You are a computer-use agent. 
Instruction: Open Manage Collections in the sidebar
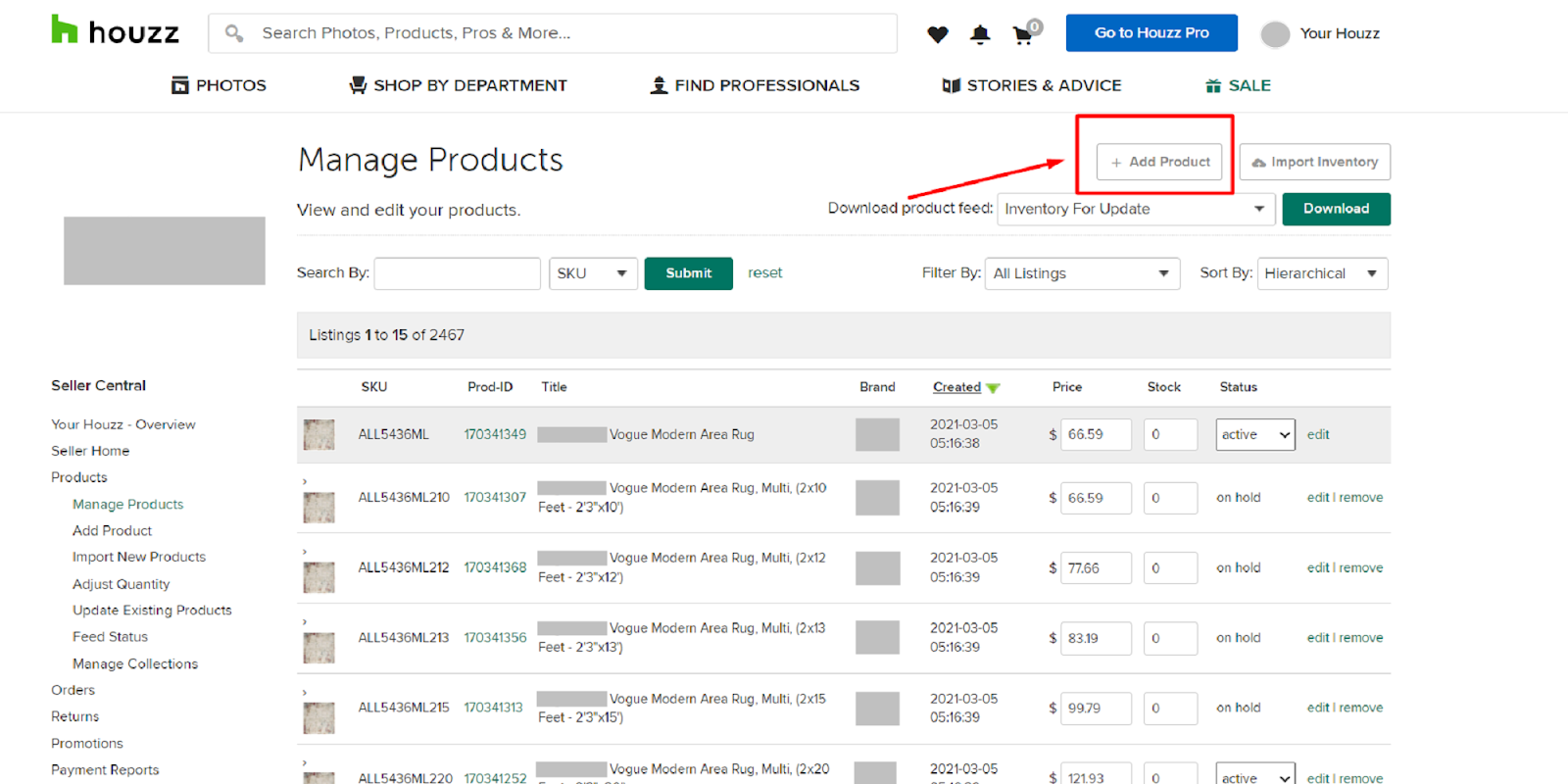click(x=135, y=663)
